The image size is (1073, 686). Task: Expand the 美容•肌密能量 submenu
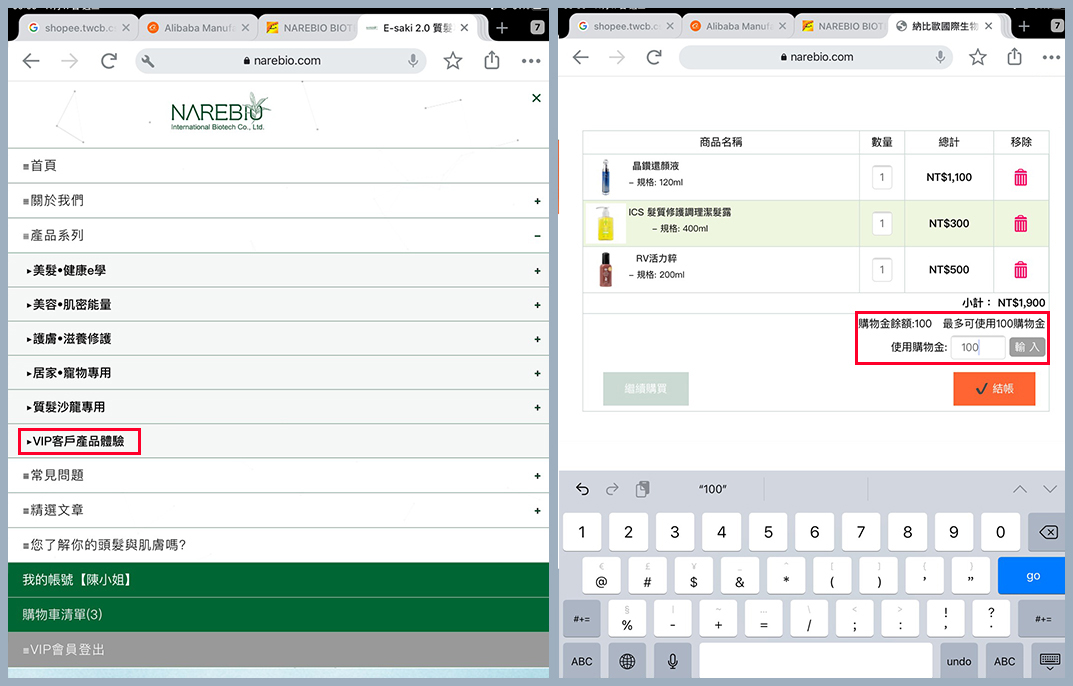click(537, 305)
